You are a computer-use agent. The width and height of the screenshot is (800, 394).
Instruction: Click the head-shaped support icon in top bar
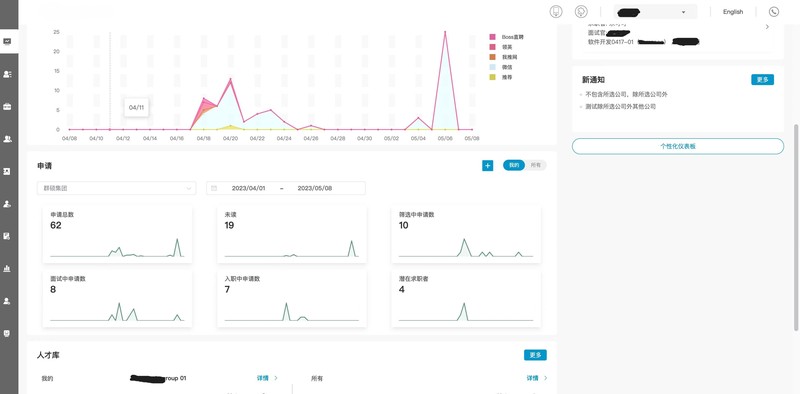pyautogui.click(x=581, y=12)
